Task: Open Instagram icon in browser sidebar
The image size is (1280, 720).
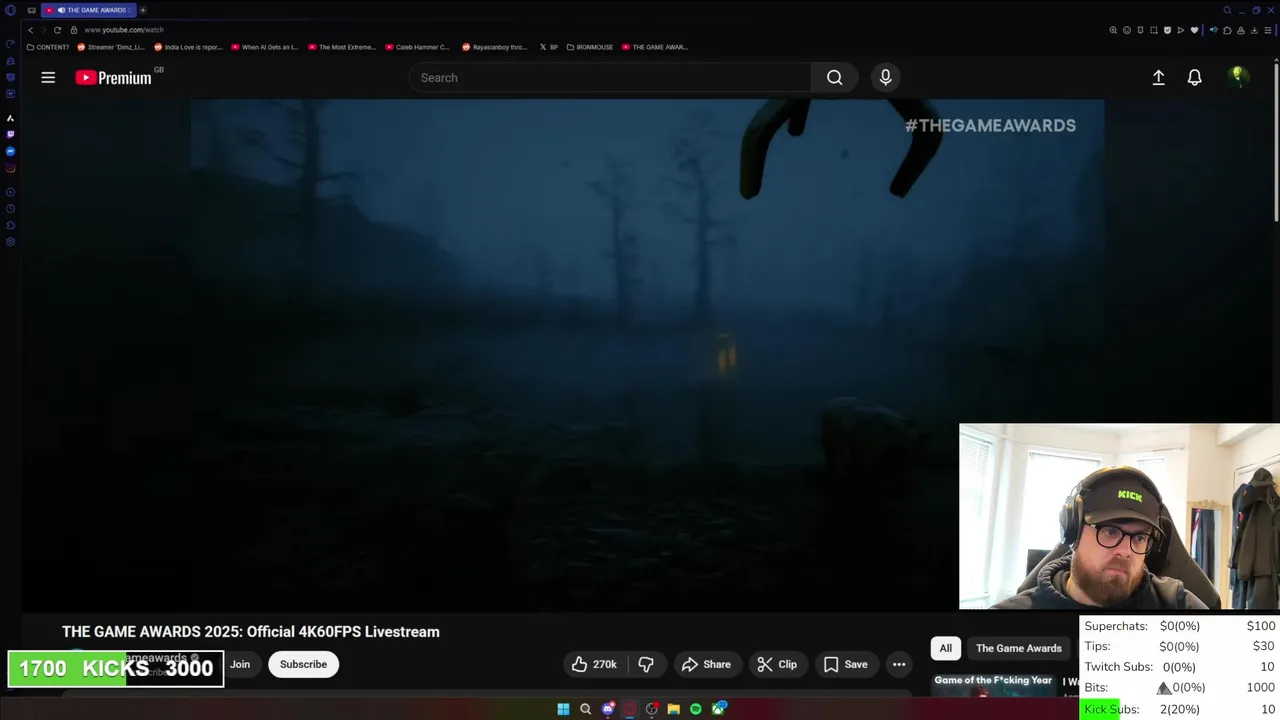Action: [10, 167]
